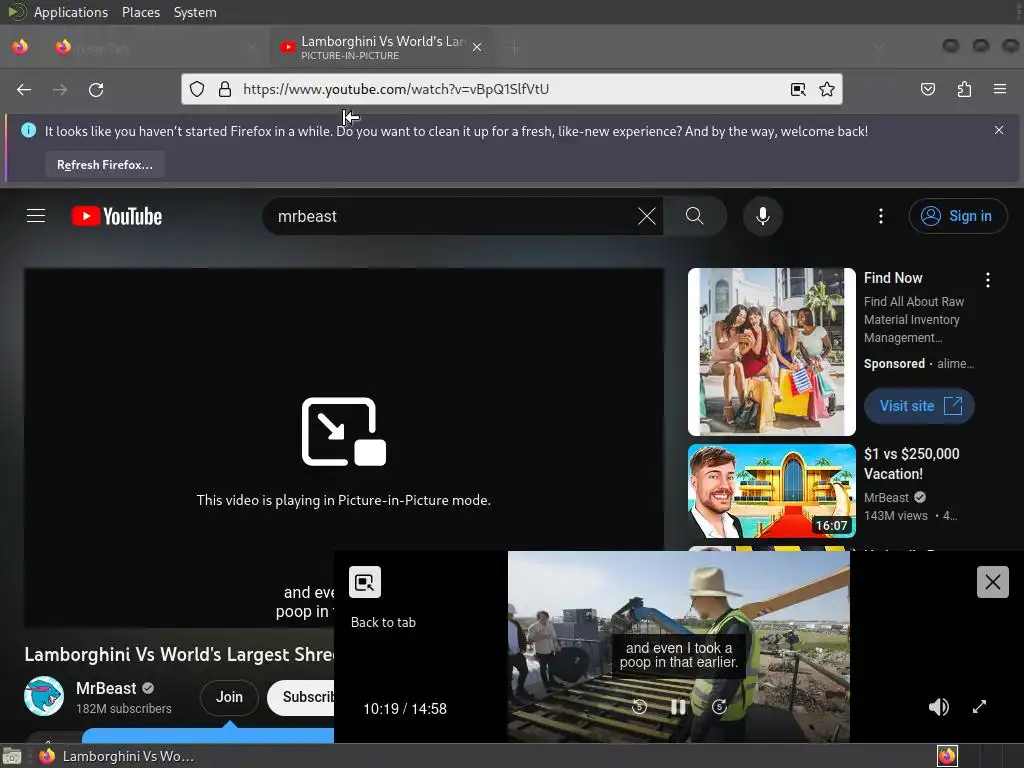Click the Firefox forward arrow

59,89
